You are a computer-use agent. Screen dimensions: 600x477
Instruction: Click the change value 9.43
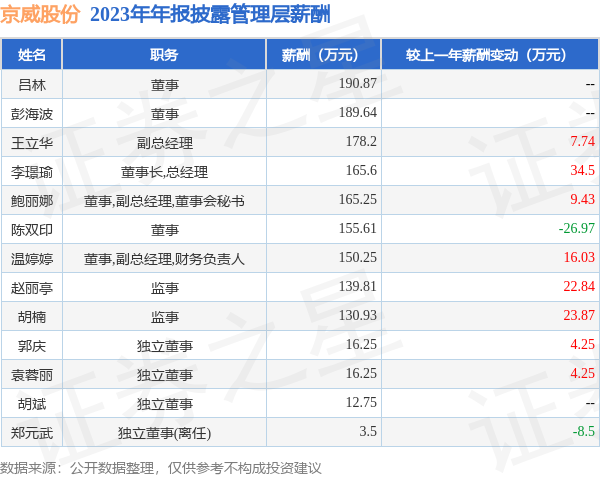pos(582,199)
